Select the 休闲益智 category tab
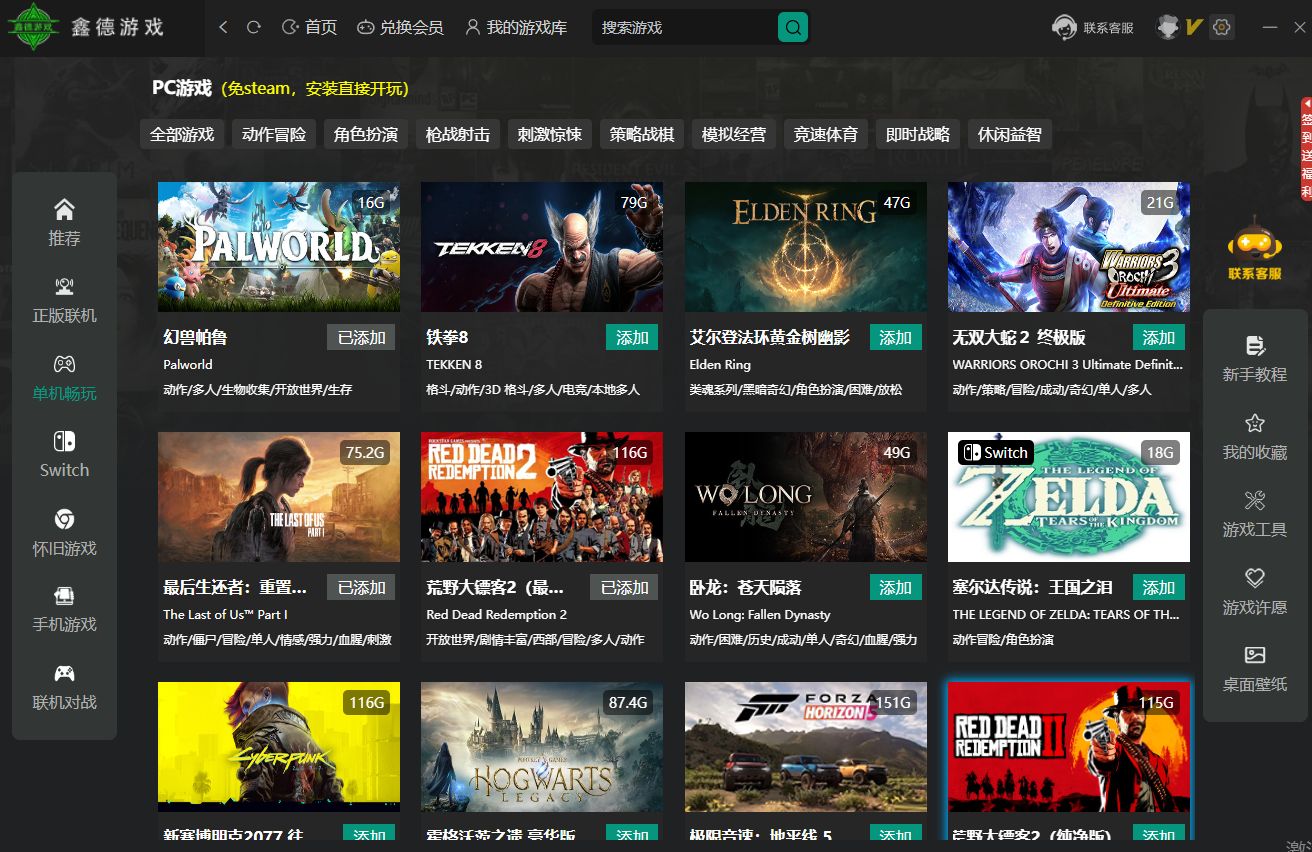The width and height of the screenshot is (1312, 852). click(1010, 134)
